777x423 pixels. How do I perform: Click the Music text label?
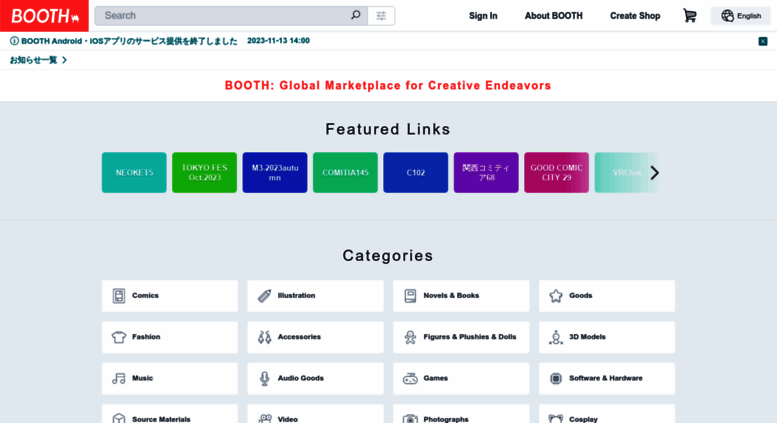point(142,378)
